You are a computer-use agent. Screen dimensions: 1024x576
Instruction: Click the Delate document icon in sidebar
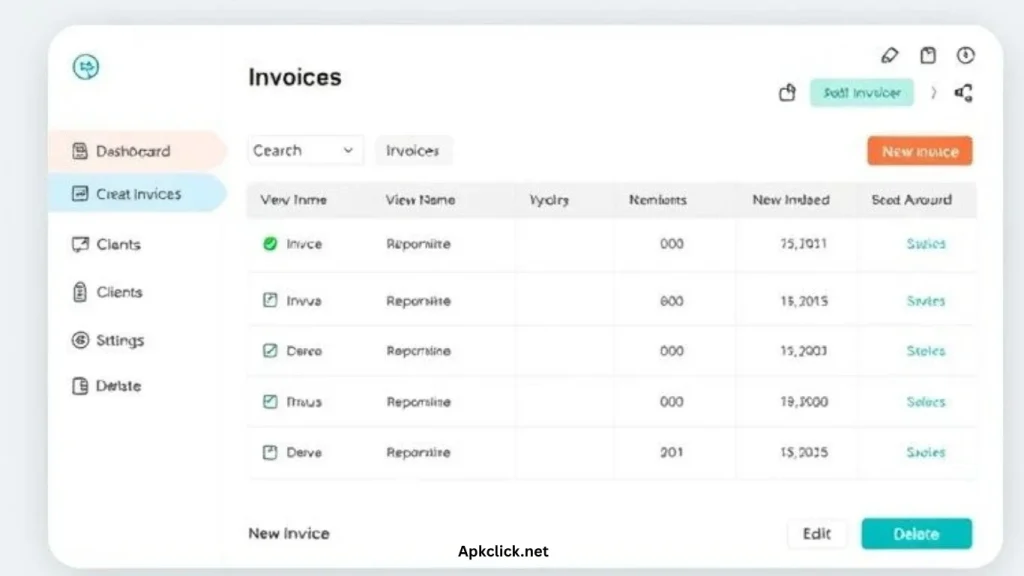click(78, 386)
